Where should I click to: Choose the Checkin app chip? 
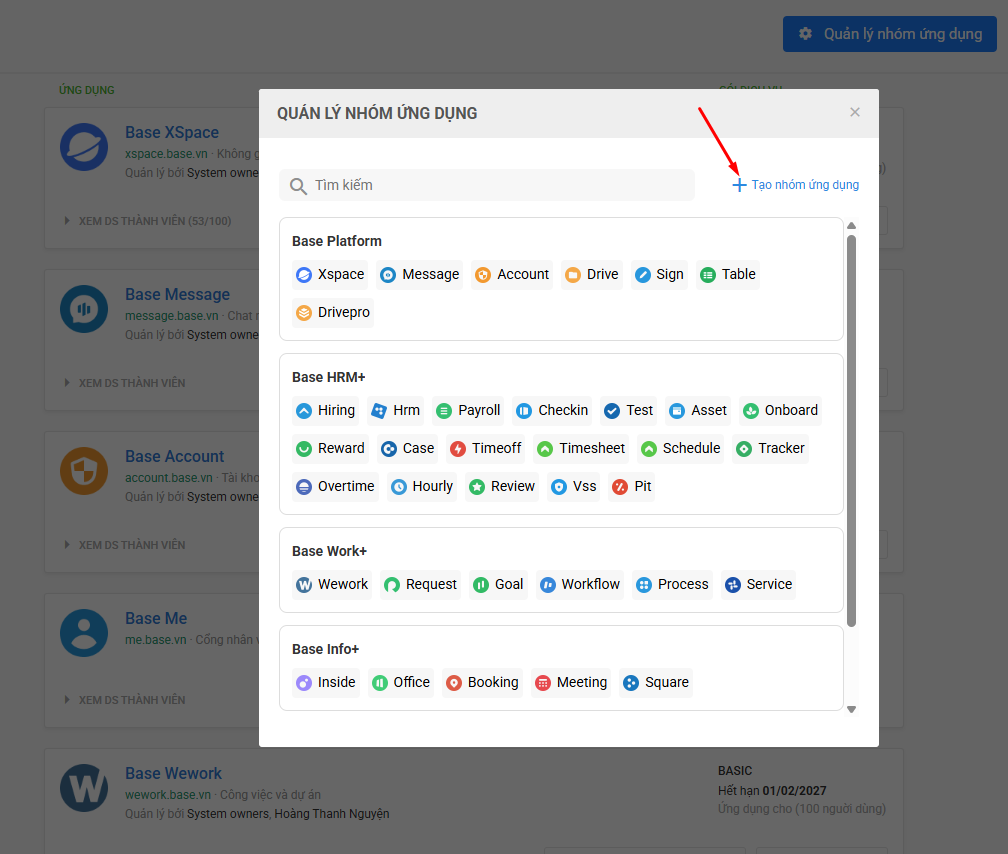click(552, 410)
